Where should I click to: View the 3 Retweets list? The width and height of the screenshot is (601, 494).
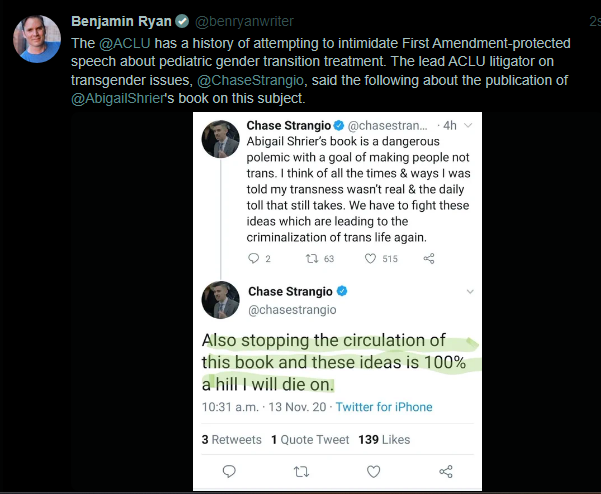click(x=231, y=439)
